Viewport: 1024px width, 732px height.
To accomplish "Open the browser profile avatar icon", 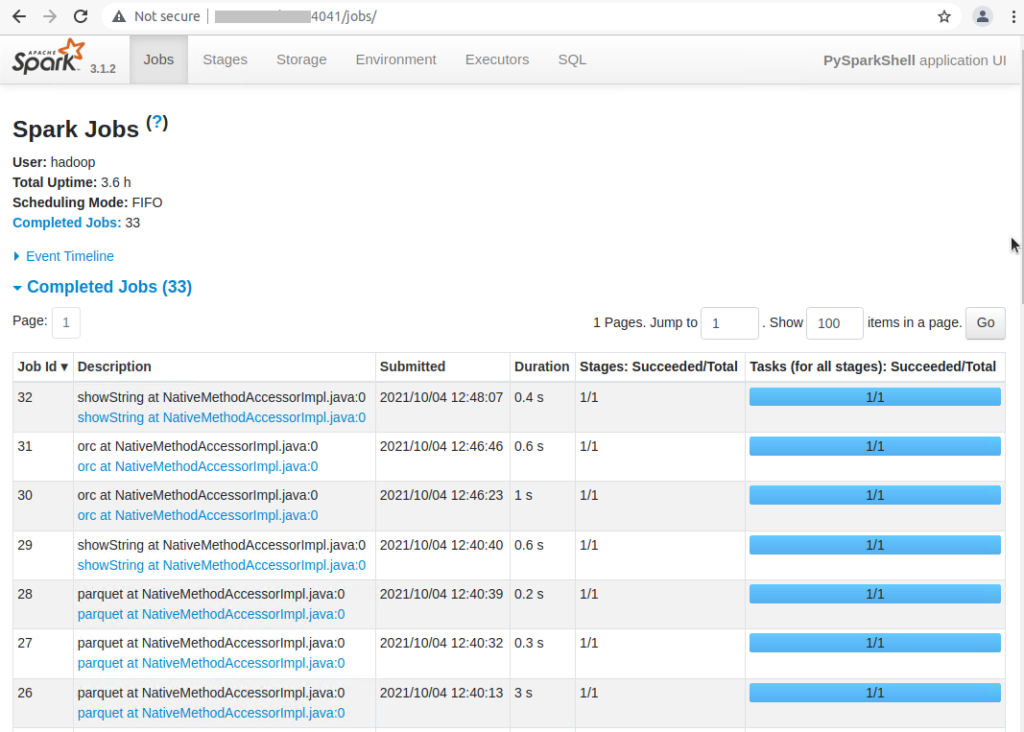I will (983, 17).
